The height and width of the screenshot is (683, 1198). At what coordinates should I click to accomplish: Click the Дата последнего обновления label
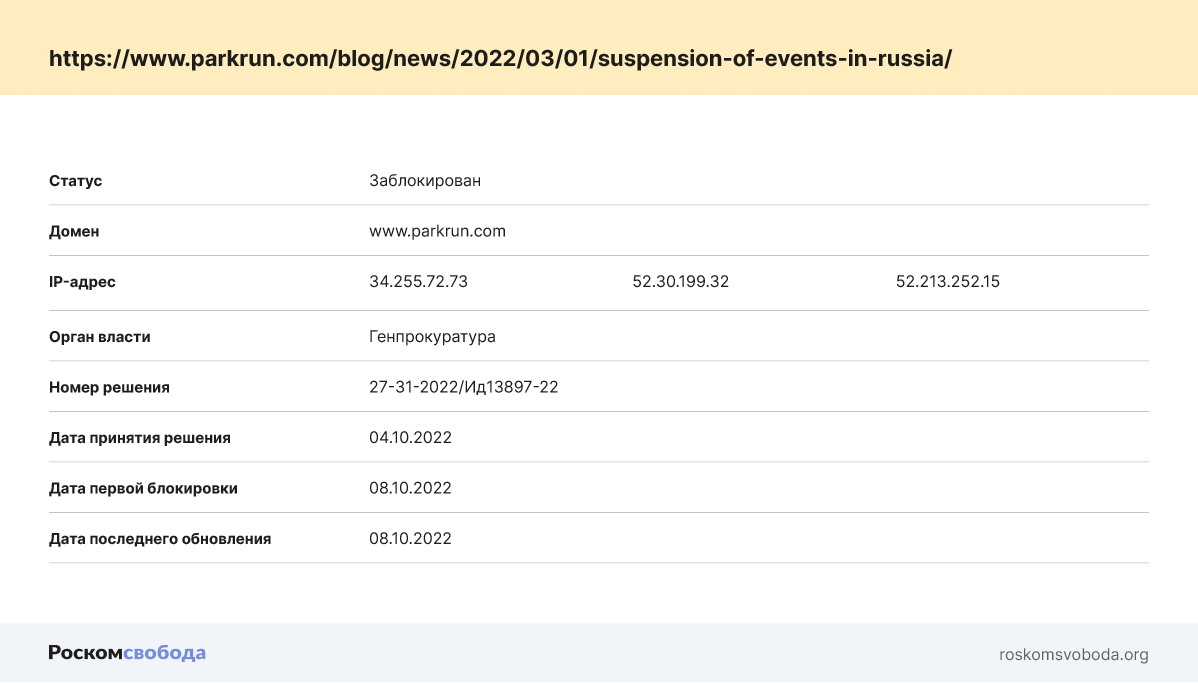point(160,538)
